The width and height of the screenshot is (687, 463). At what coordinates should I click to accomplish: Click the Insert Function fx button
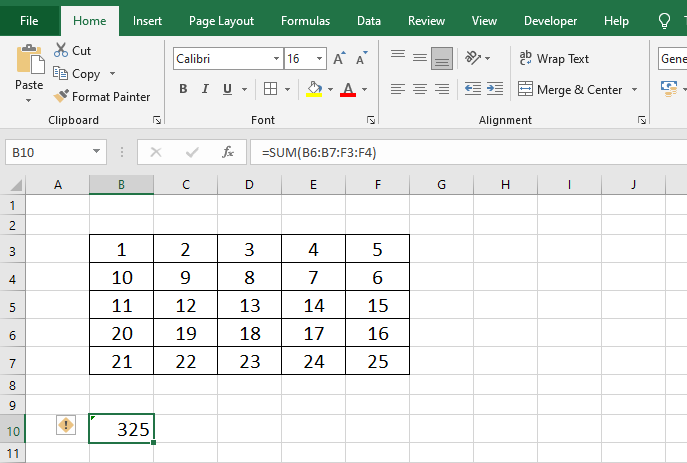pyautogui.click(x=228, y=152)
